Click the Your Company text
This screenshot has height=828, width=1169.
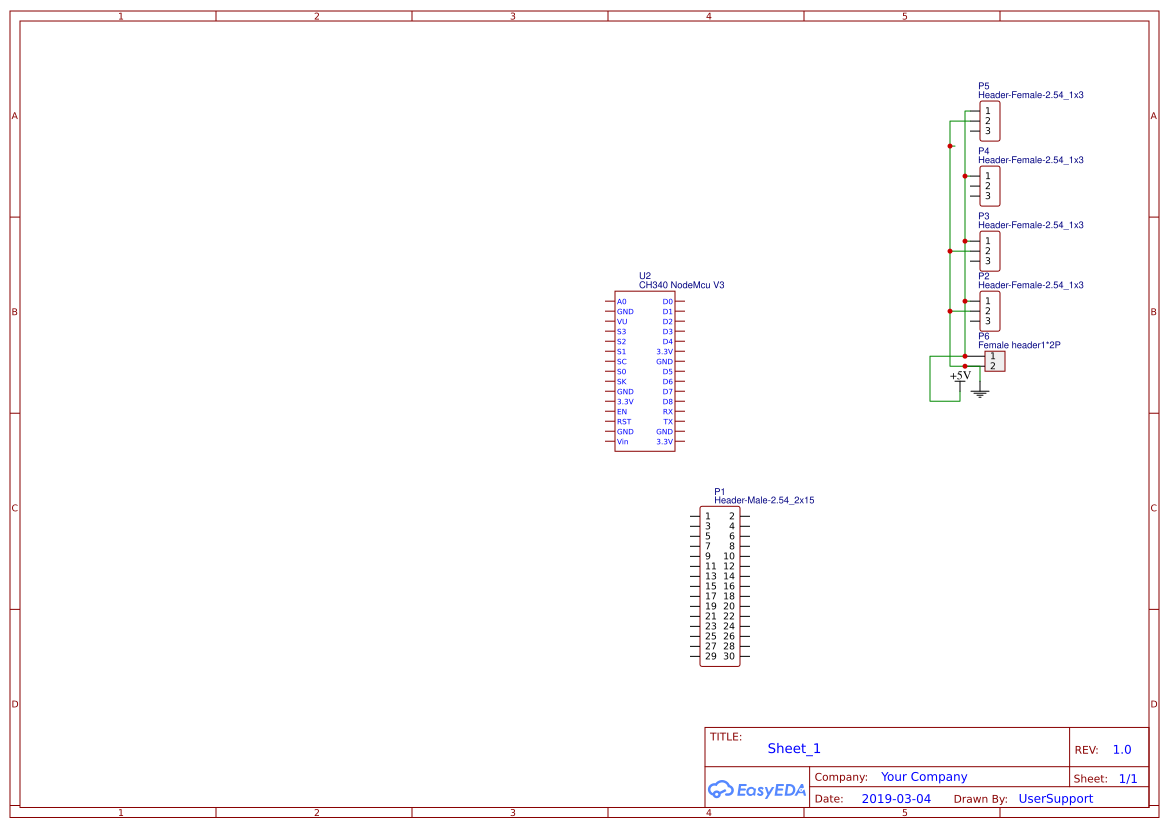(x=924, y=777)
